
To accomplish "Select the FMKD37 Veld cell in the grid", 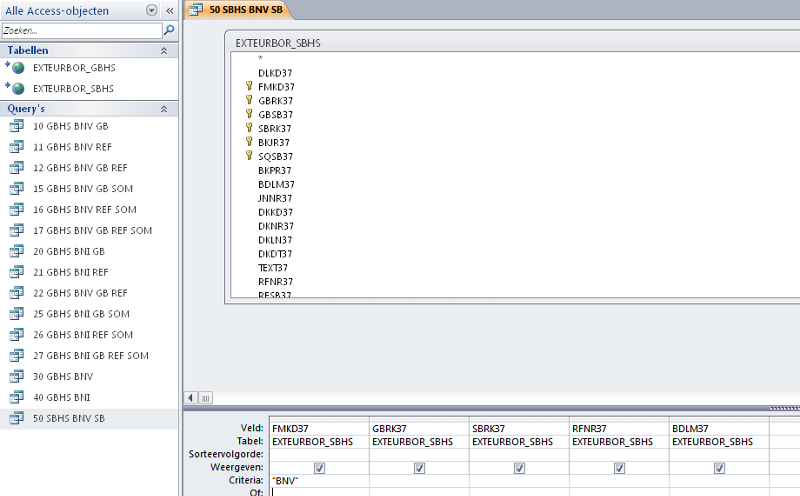I will [319, 429].
